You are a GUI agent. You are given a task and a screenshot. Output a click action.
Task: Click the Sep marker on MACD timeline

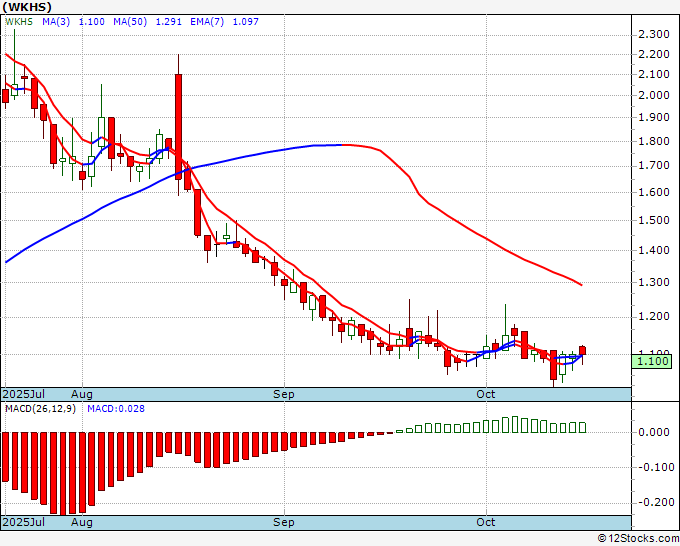click(284, 522)
